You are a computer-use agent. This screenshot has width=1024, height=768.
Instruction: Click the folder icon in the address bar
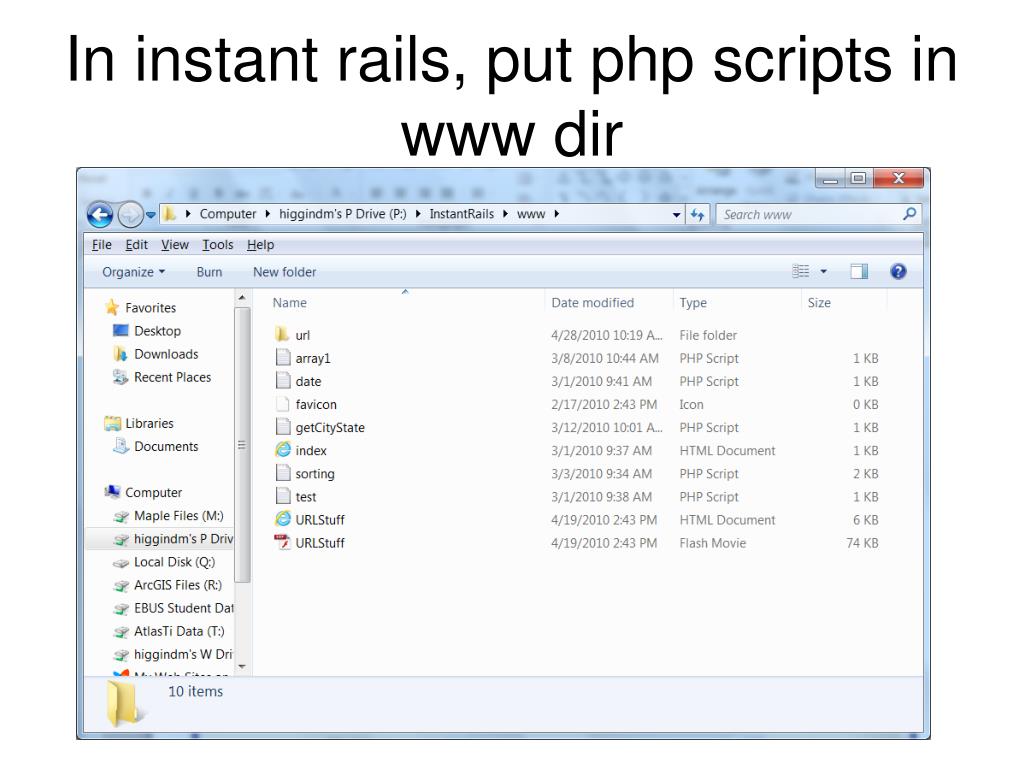point(169,214)
